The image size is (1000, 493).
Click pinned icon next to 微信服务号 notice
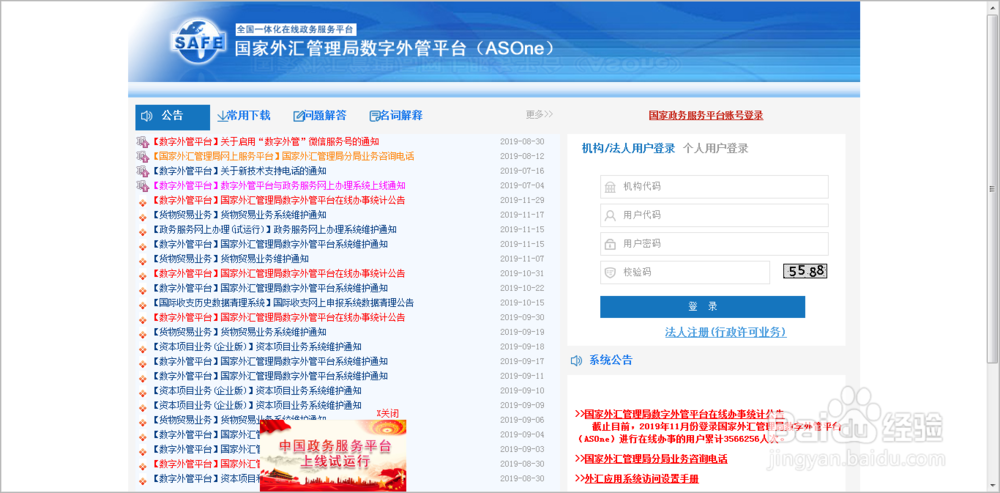[x=142, y=142]
